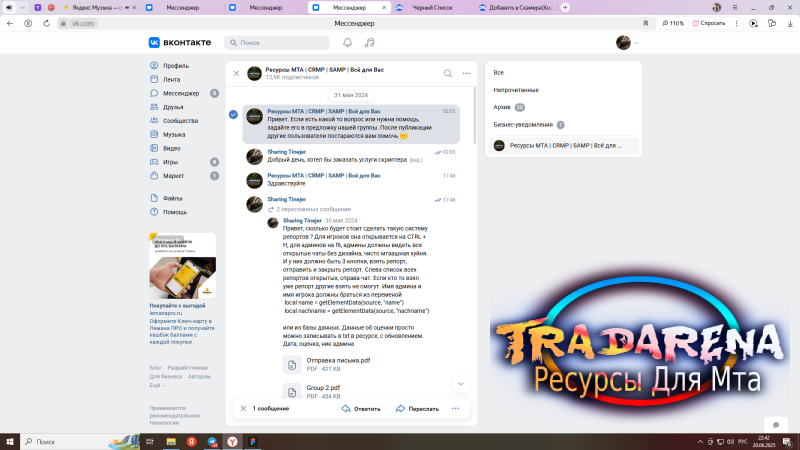Close the open chat with X icon

tap(236, 73)
